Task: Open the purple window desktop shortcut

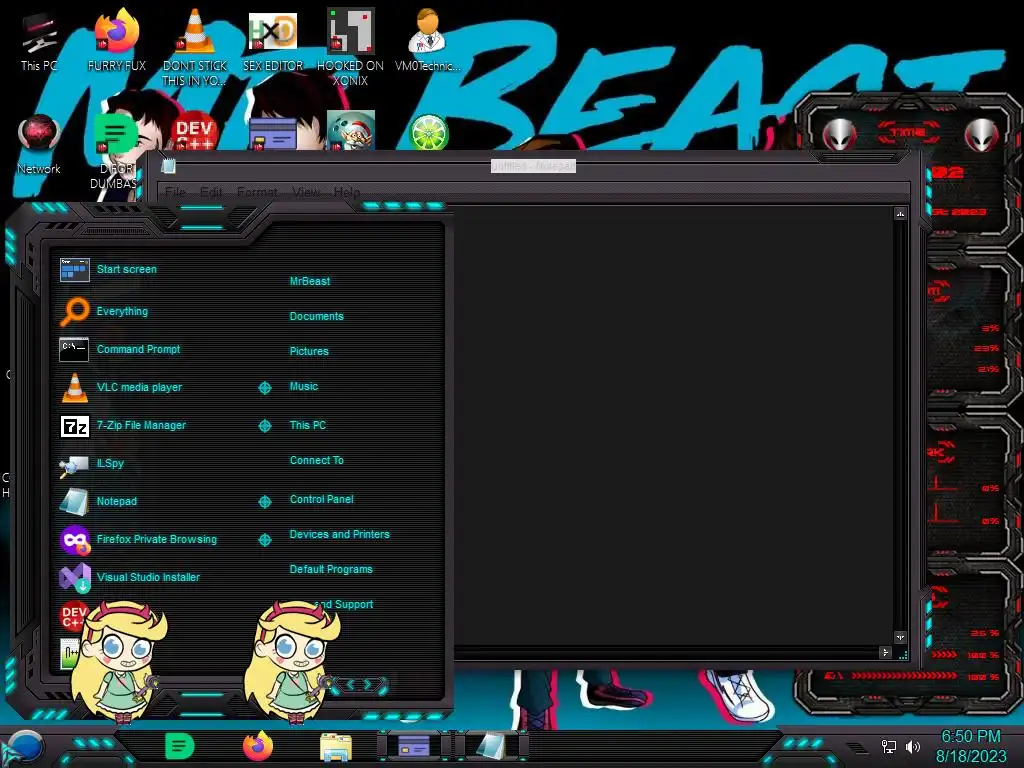Action: click(272, 134)
